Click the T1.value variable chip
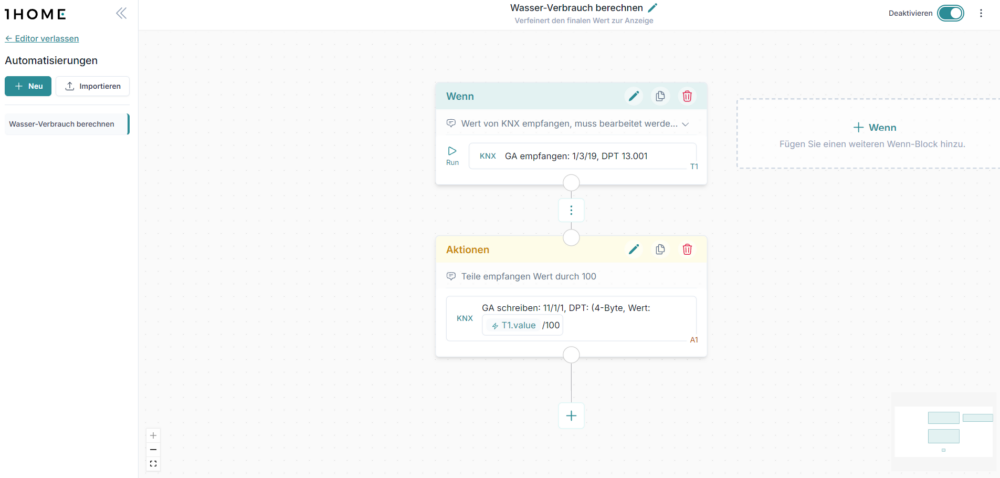Viewport: 1000px width, 478px height. point(515,325)
